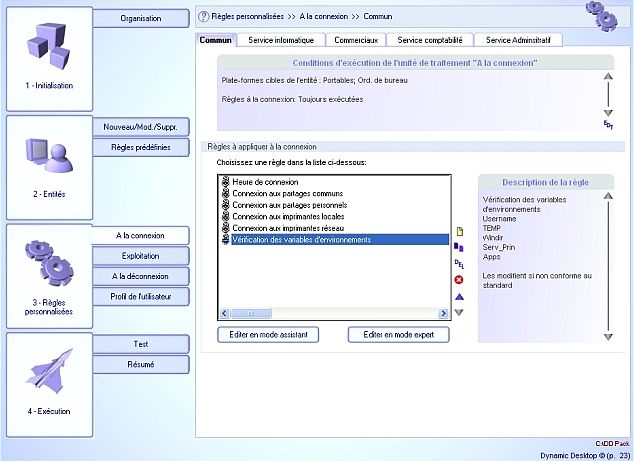Click icon beside Connexion aux partages communs
The image size is (634, 461).
click(x=226, y=193)
